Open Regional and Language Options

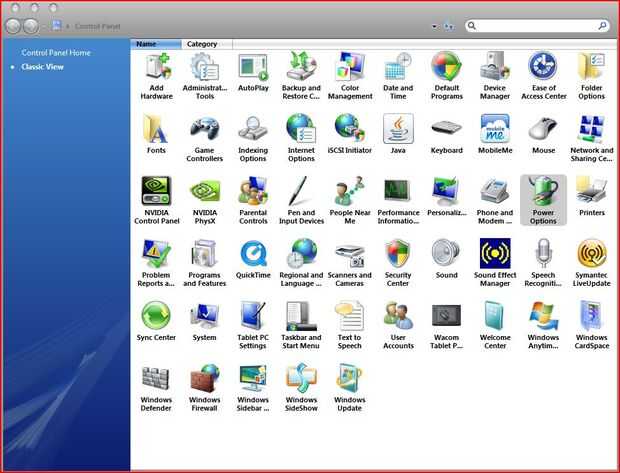pyautogui.click(x=301, y=263)
